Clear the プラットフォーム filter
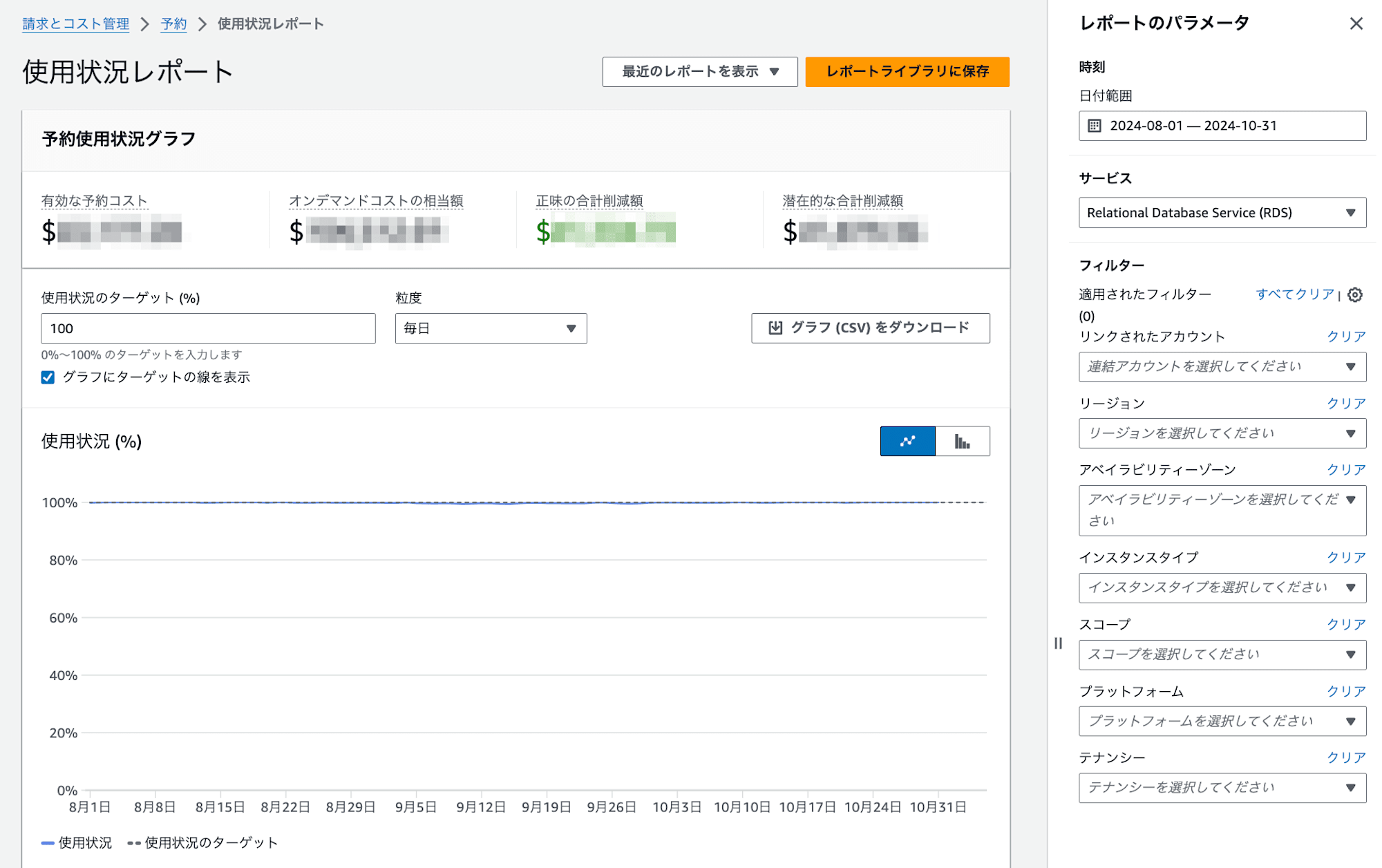This screenshot has height=868, width=1382. point(1346,692)
